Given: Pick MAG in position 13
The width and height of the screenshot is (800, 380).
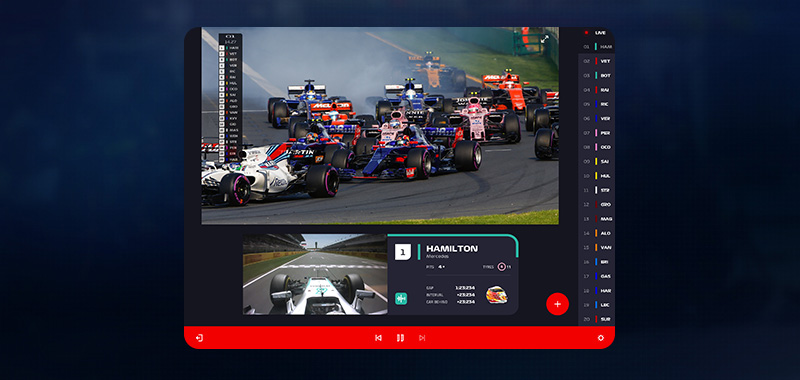Looking at the screenshot, I should click(x=596, y=219).
